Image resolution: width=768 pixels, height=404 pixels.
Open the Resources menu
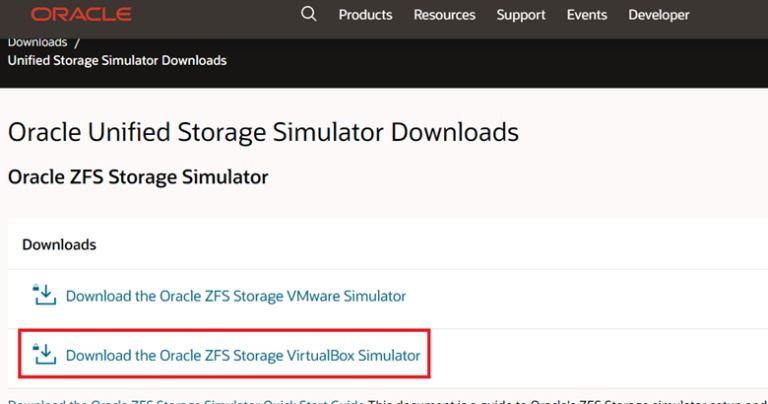pos(444,15)
